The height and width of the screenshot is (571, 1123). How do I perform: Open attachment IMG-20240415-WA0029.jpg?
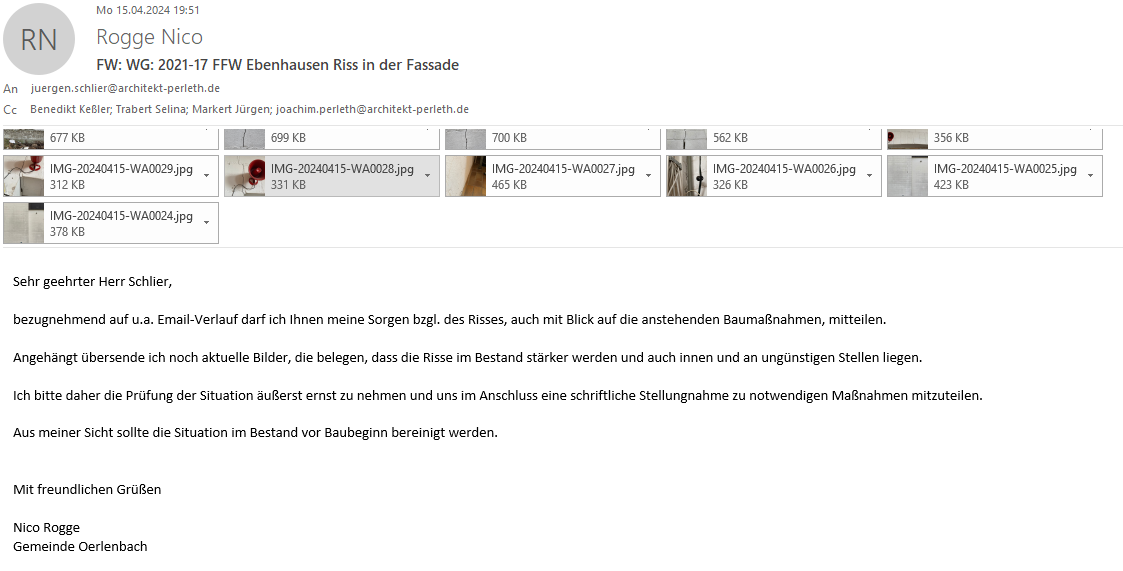(x=111, y=176)
